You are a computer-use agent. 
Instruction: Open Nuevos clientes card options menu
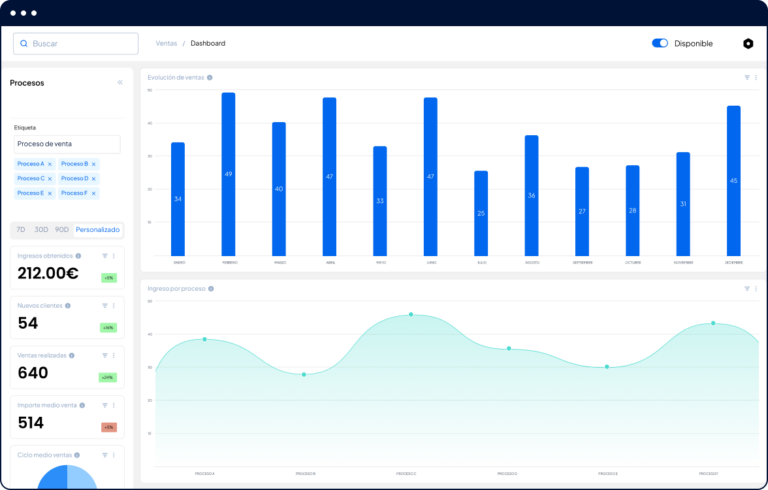coord(114,306)
